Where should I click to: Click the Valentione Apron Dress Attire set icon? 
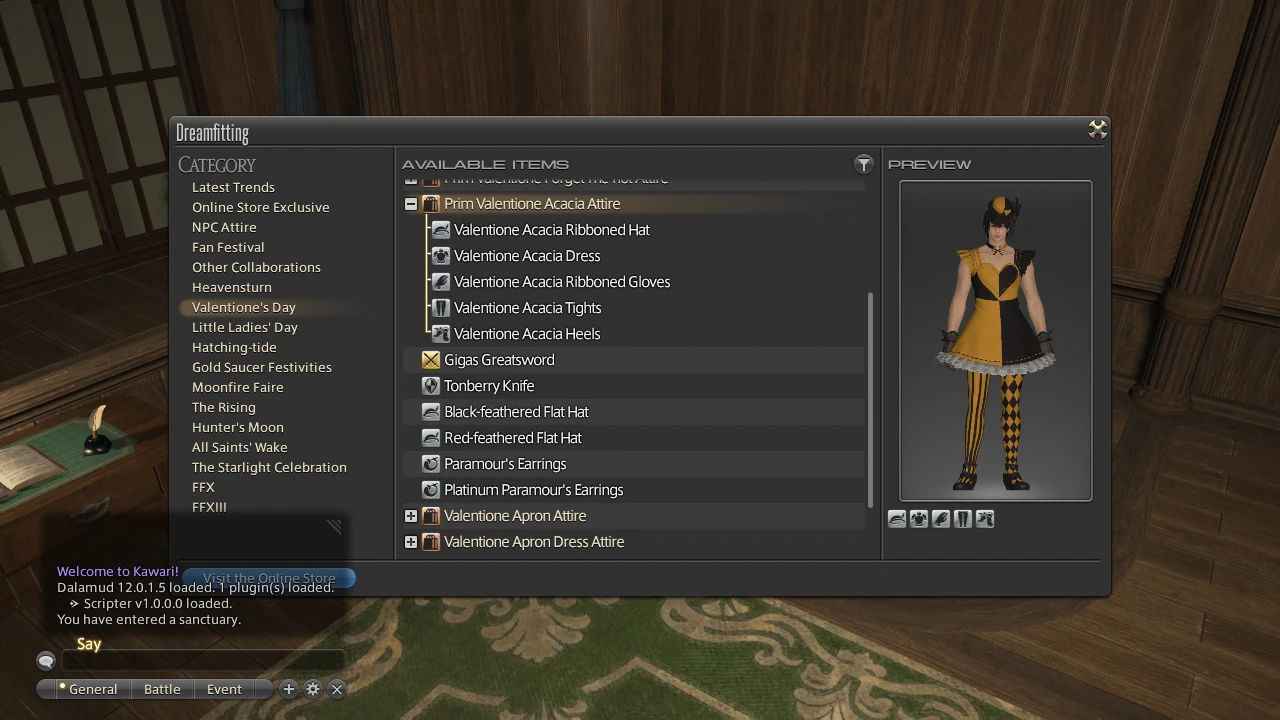coord(431,542)
